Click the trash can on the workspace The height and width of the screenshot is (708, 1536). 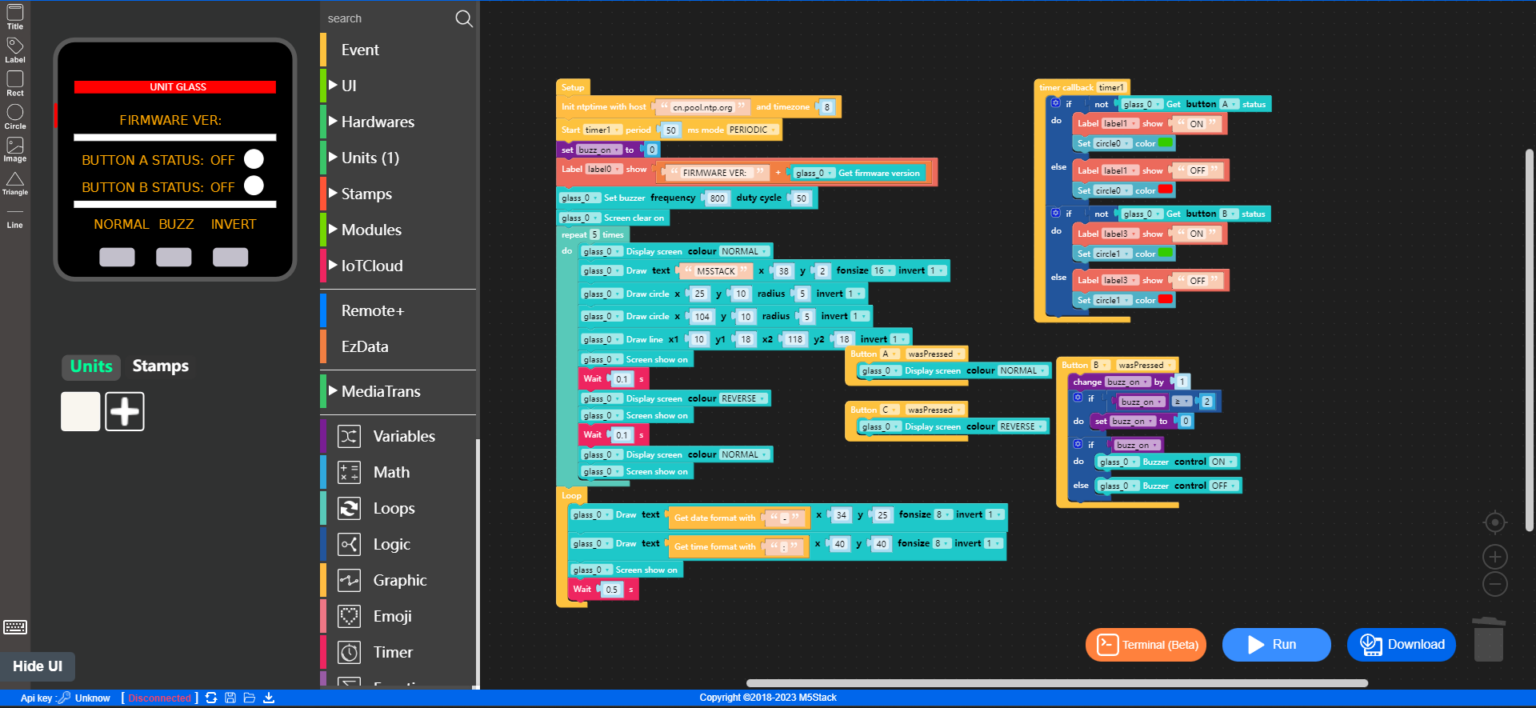tap(1488, 639)
